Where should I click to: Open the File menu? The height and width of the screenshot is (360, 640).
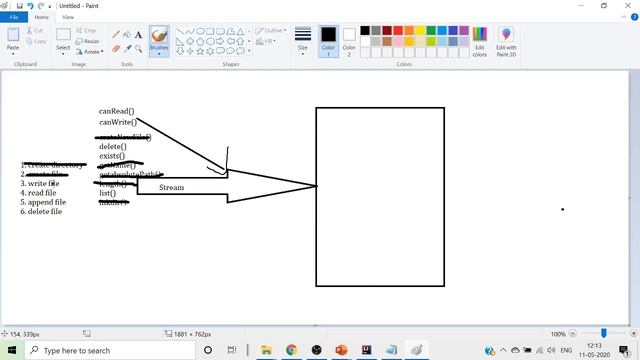tap(14, 17)
